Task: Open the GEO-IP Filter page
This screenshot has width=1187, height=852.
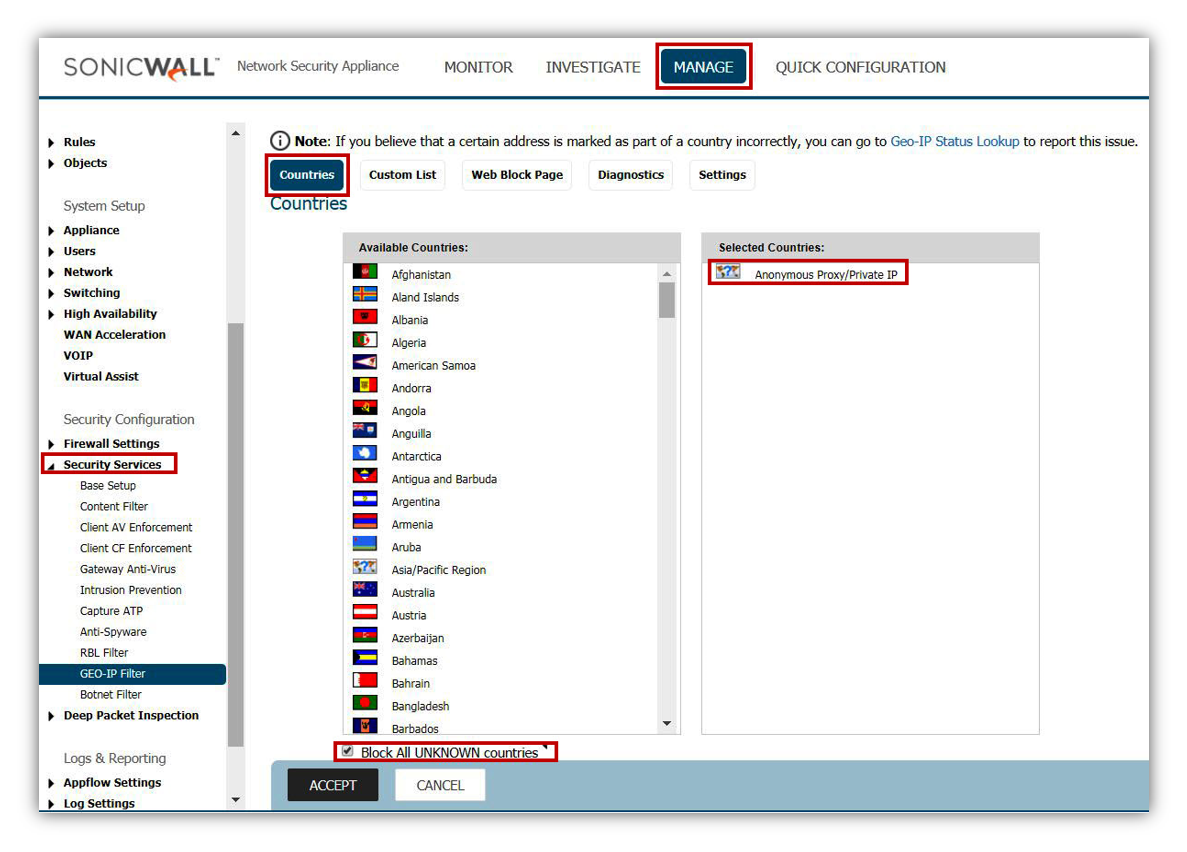Action: click(132, 674)
